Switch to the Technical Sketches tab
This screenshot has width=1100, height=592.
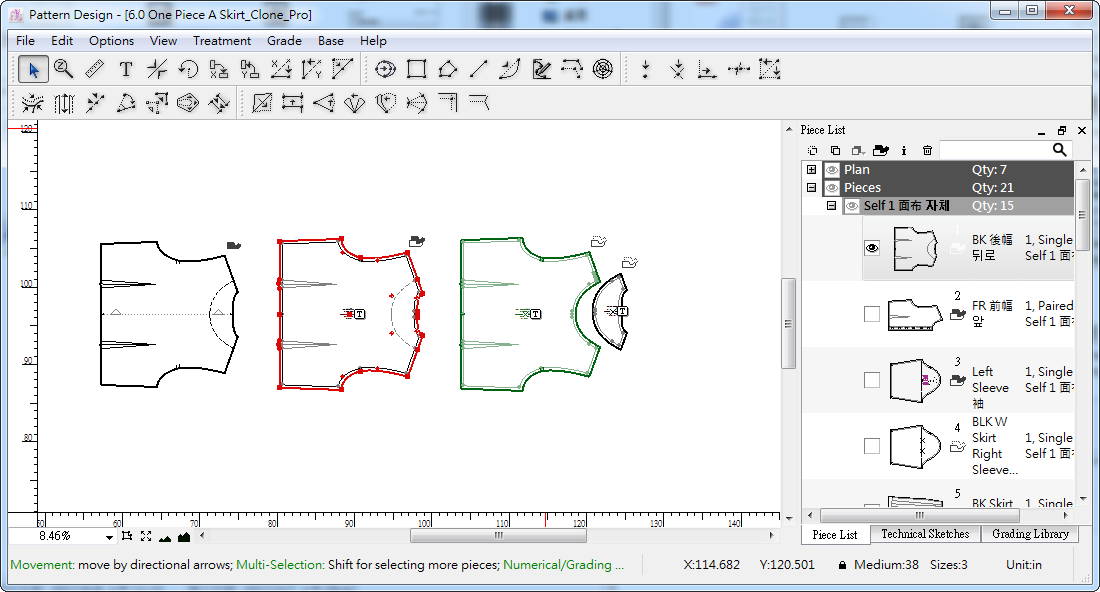(925, 534)
